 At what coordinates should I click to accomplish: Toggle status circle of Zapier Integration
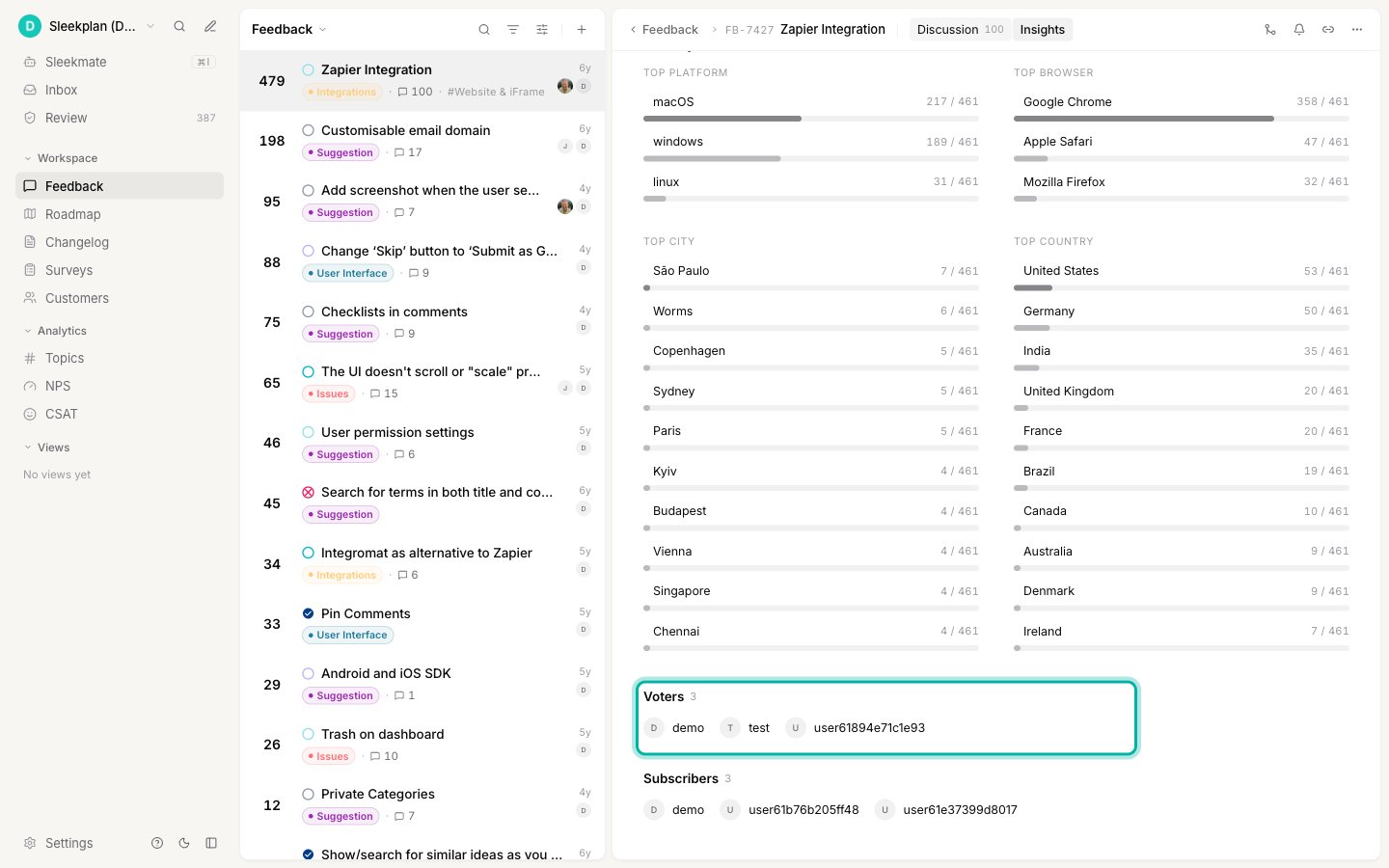[309, 69]
